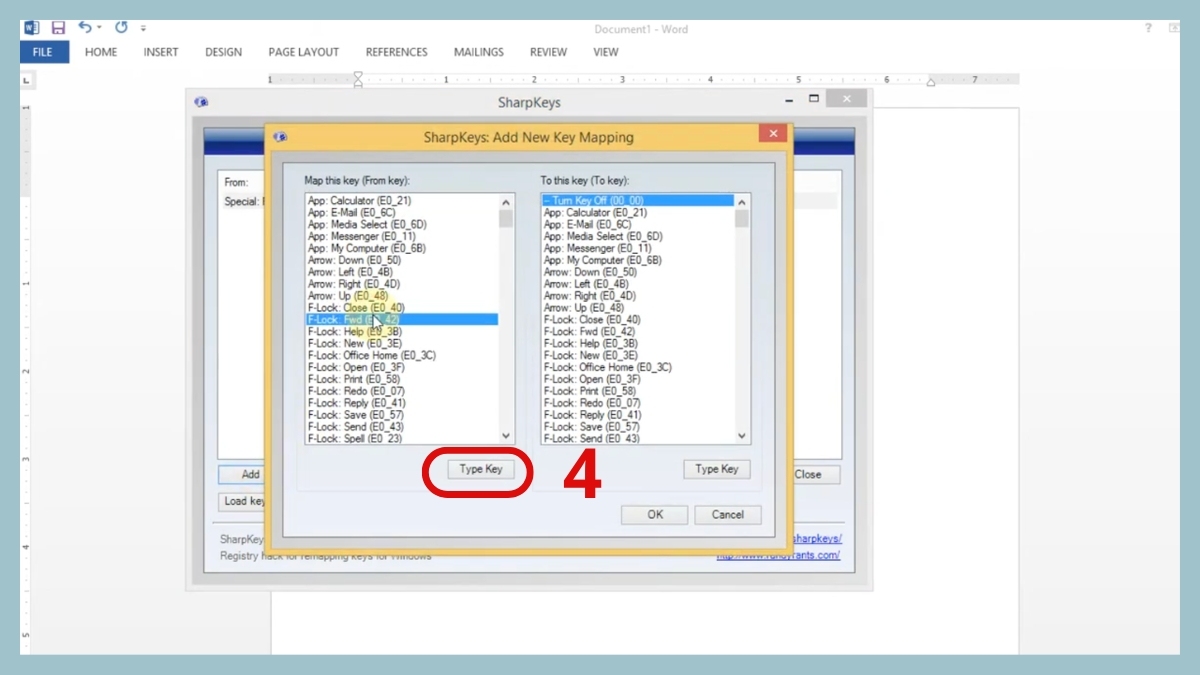
Task: Click Type Key under the To key list
Action: [717, 469]
